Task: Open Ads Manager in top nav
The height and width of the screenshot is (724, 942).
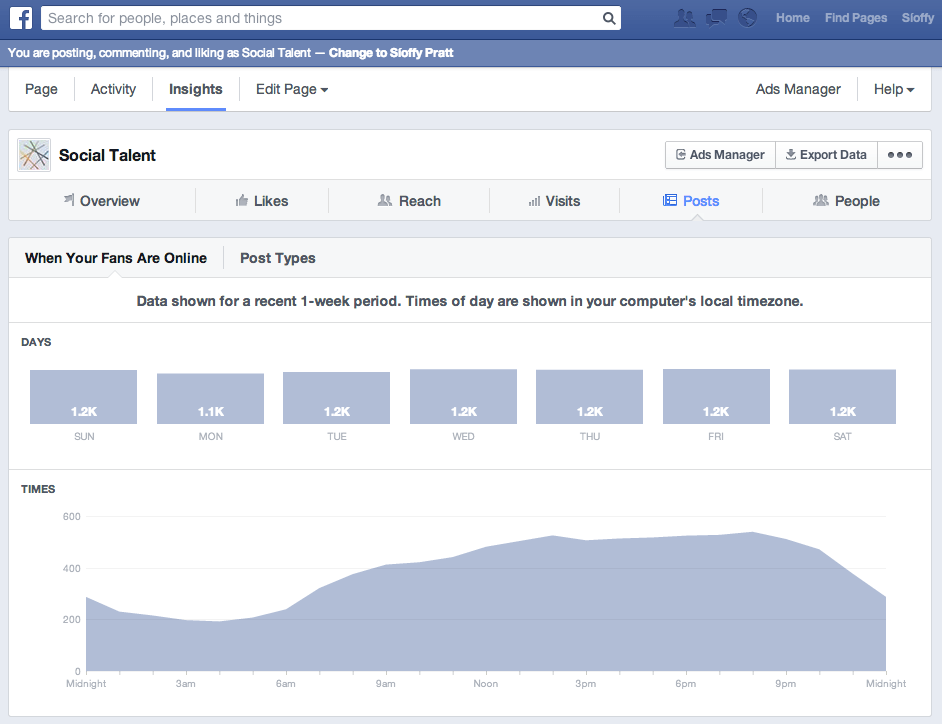Action: pos(798,89)
